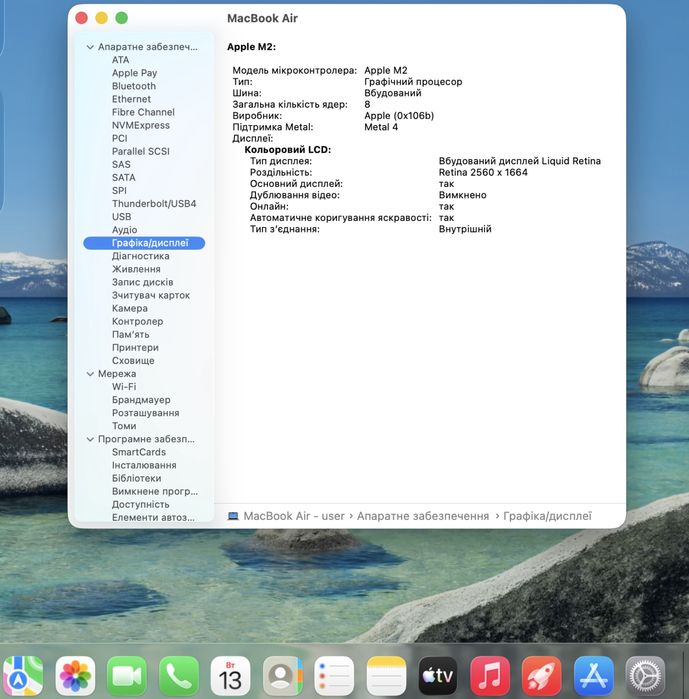The width and height of the screenshot is (689, 699).
Task: Click the Вбудований дисплей Liquid Retina value
Action: click(x=520, y=161)
